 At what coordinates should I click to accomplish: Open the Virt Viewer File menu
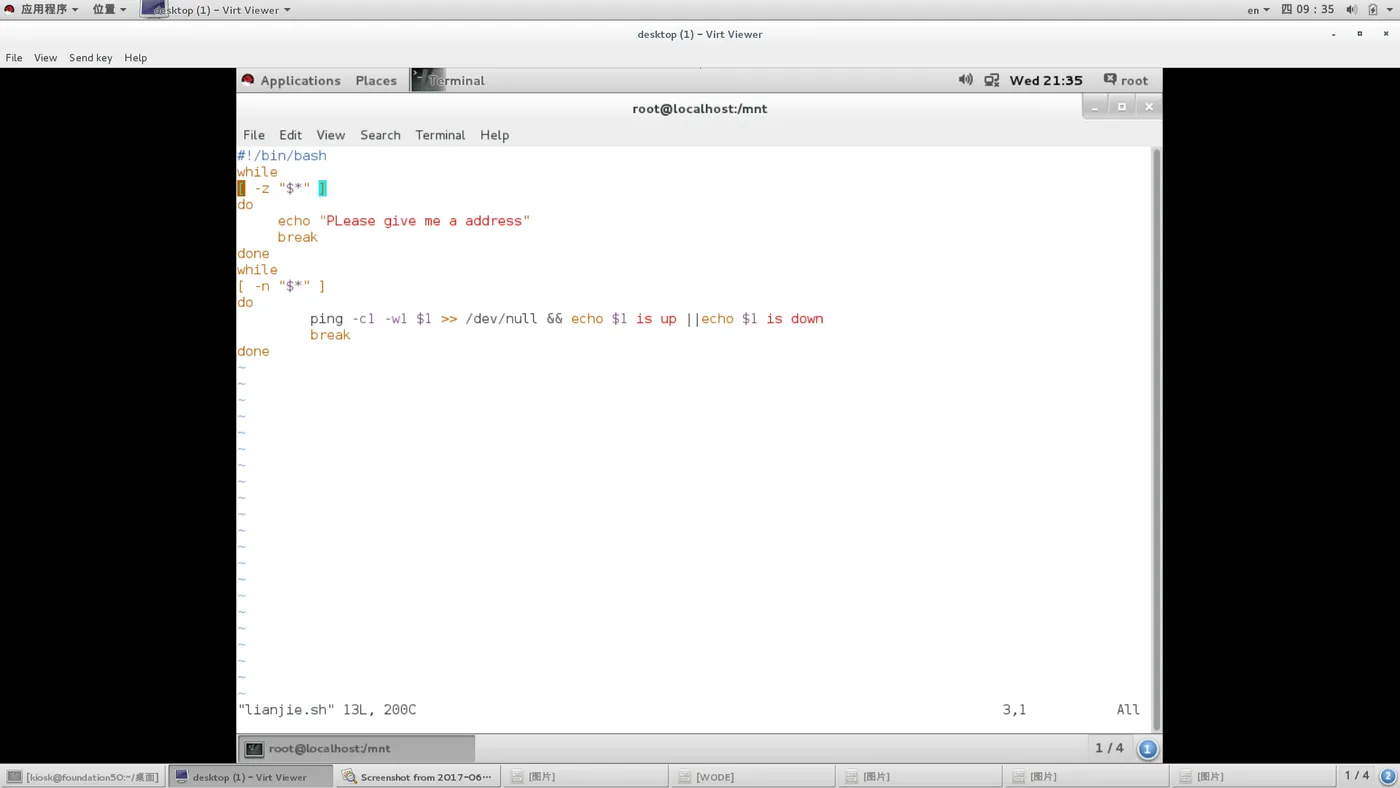(14, 58)
